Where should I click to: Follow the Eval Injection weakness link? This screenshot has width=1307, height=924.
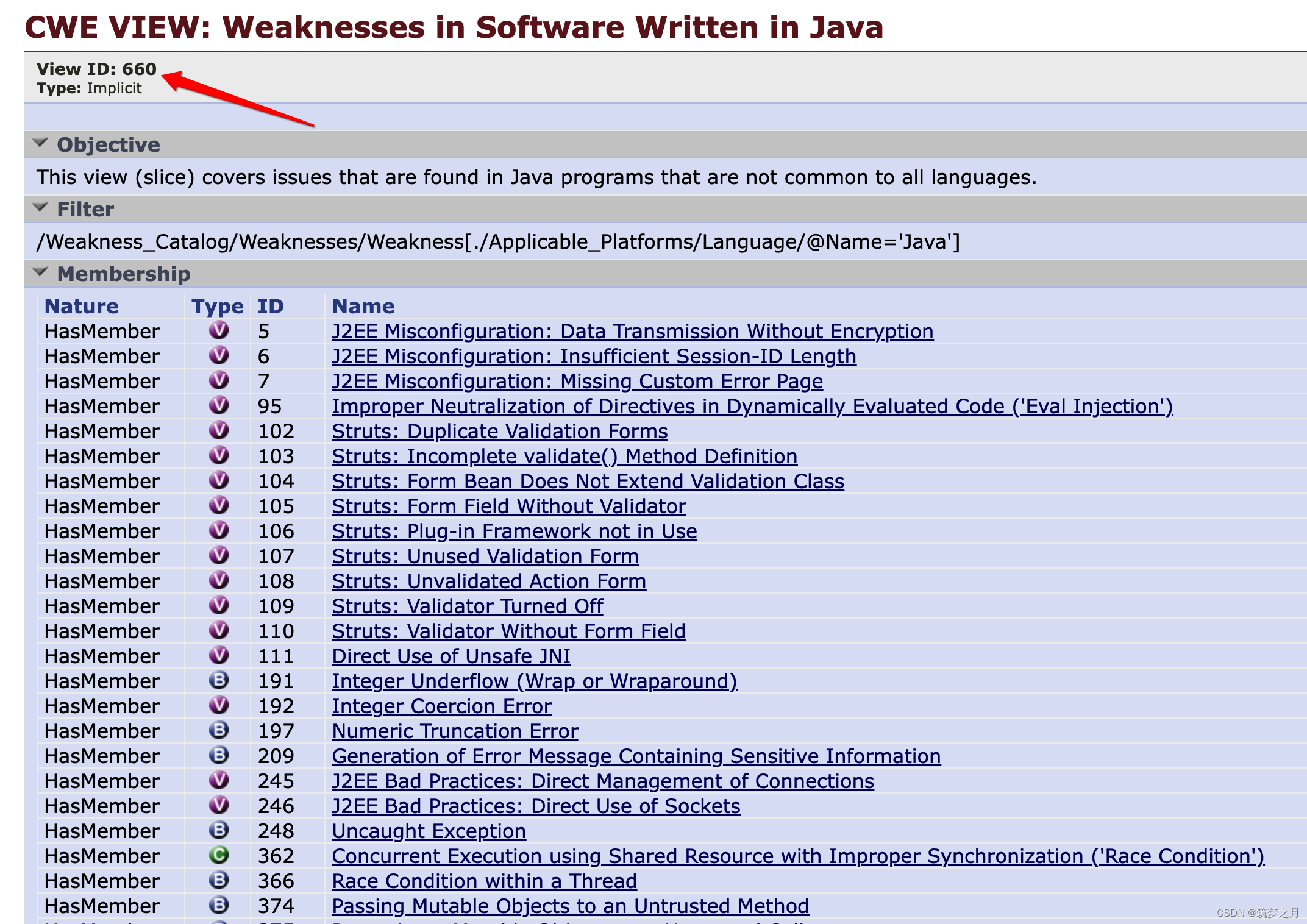point(752,406)
